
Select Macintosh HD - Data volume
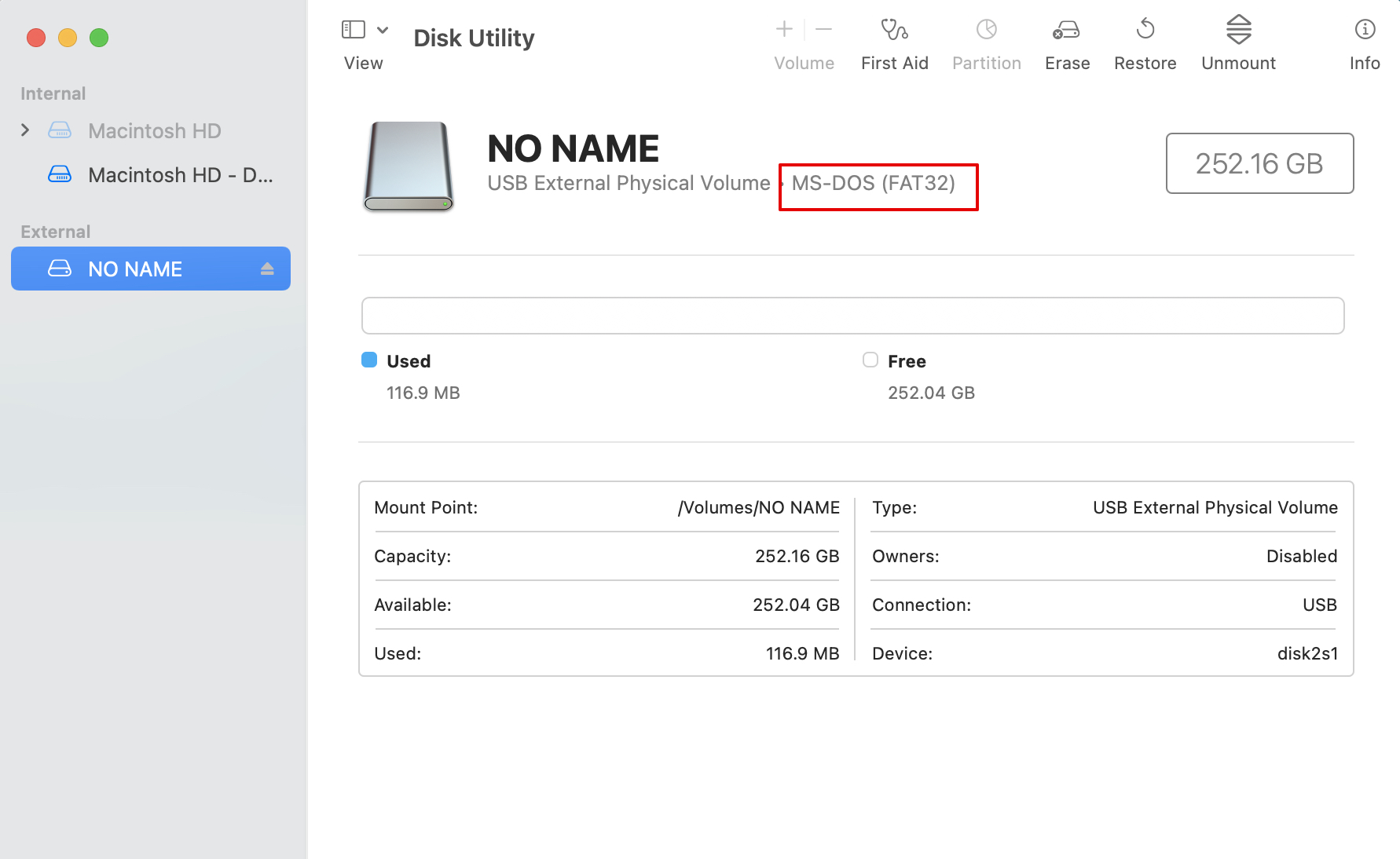tap(181, 175)
